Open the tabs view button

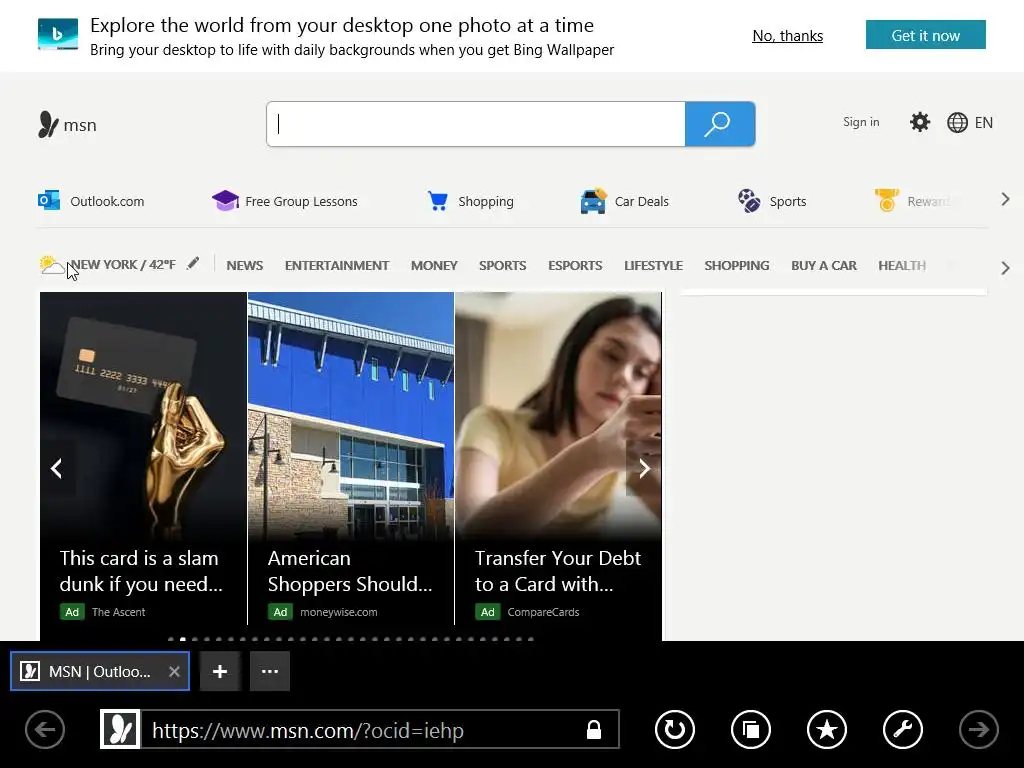[x=751, y=729]
